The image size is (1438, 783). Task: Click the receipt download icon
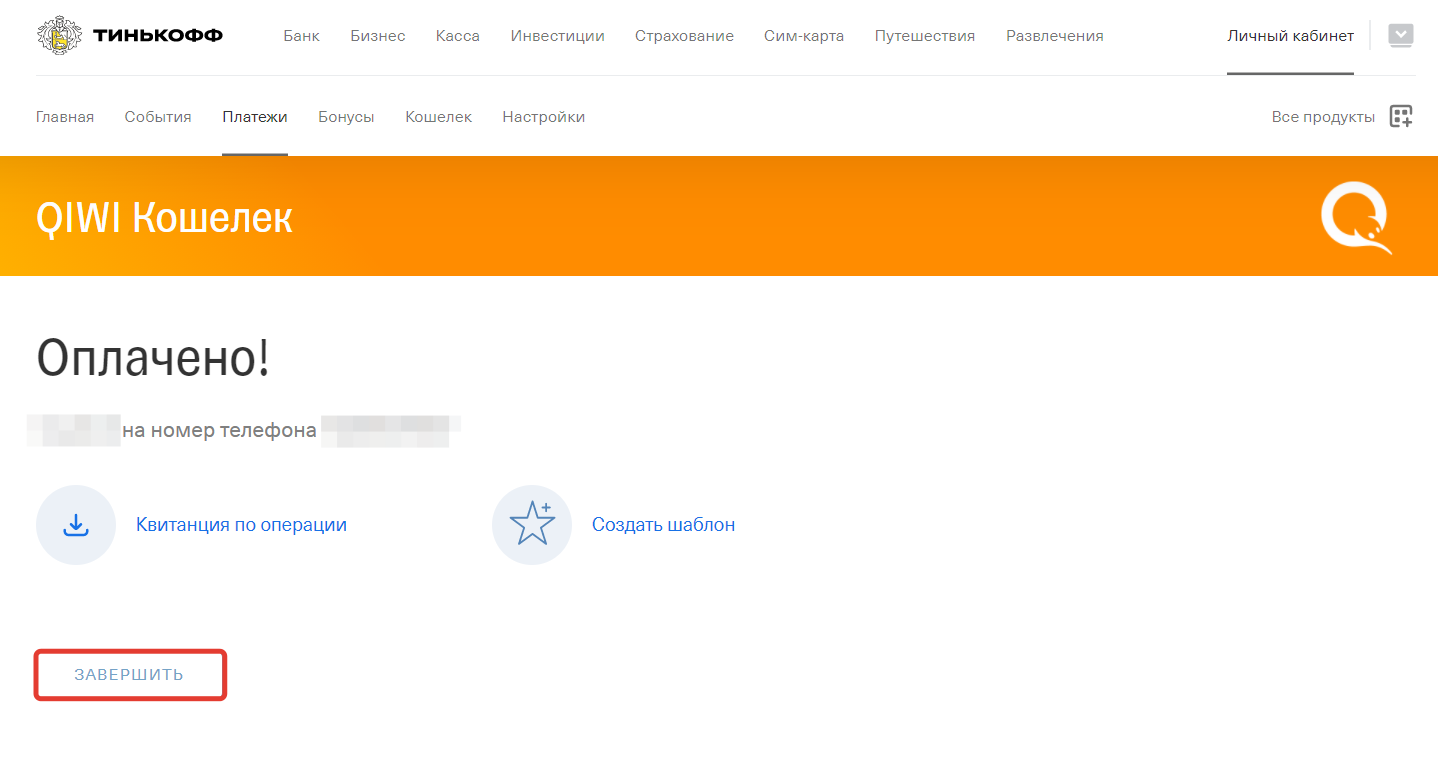76,525
